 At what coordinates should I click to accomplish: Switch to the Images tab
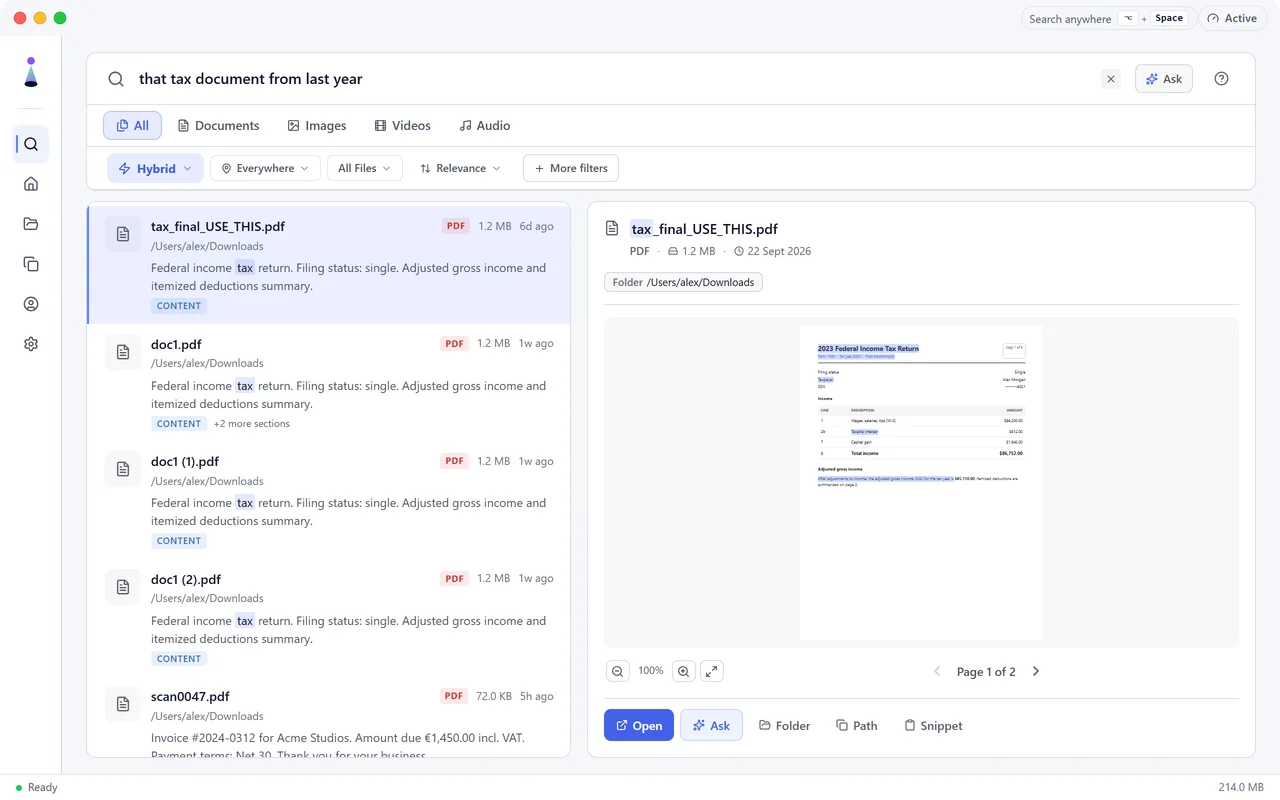(x=316, y=125)
